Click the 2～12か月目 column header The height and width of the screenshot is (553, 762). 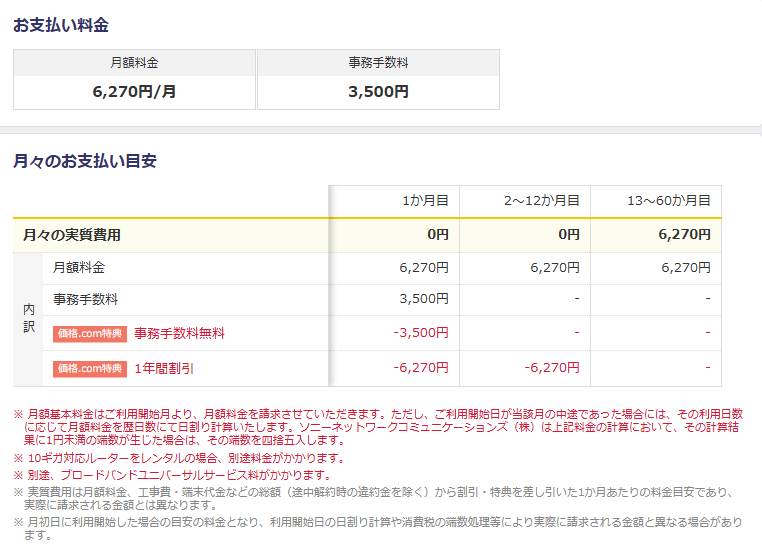coord(542,201)
